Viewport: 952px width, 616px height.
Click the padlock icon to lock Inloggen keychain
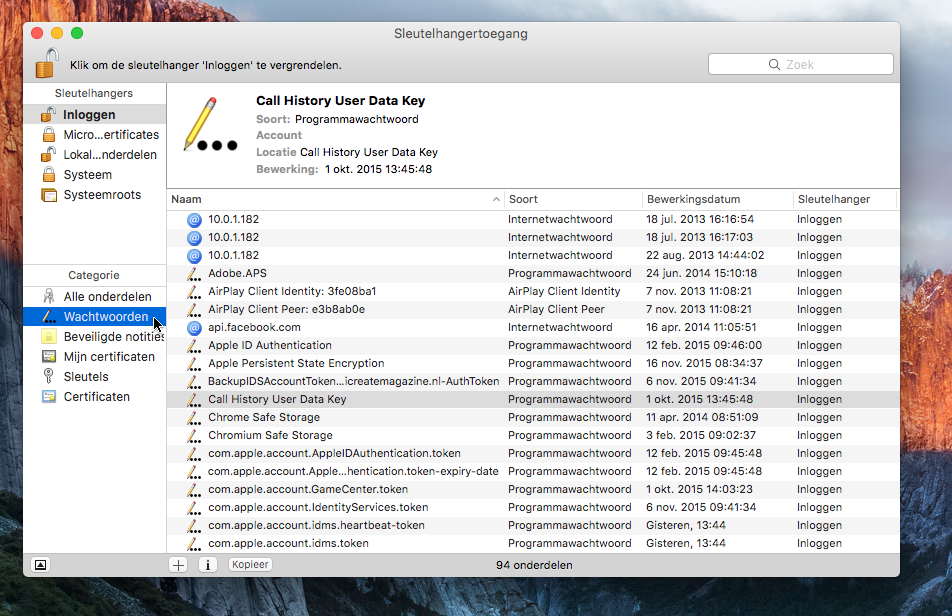coord(46,64)
